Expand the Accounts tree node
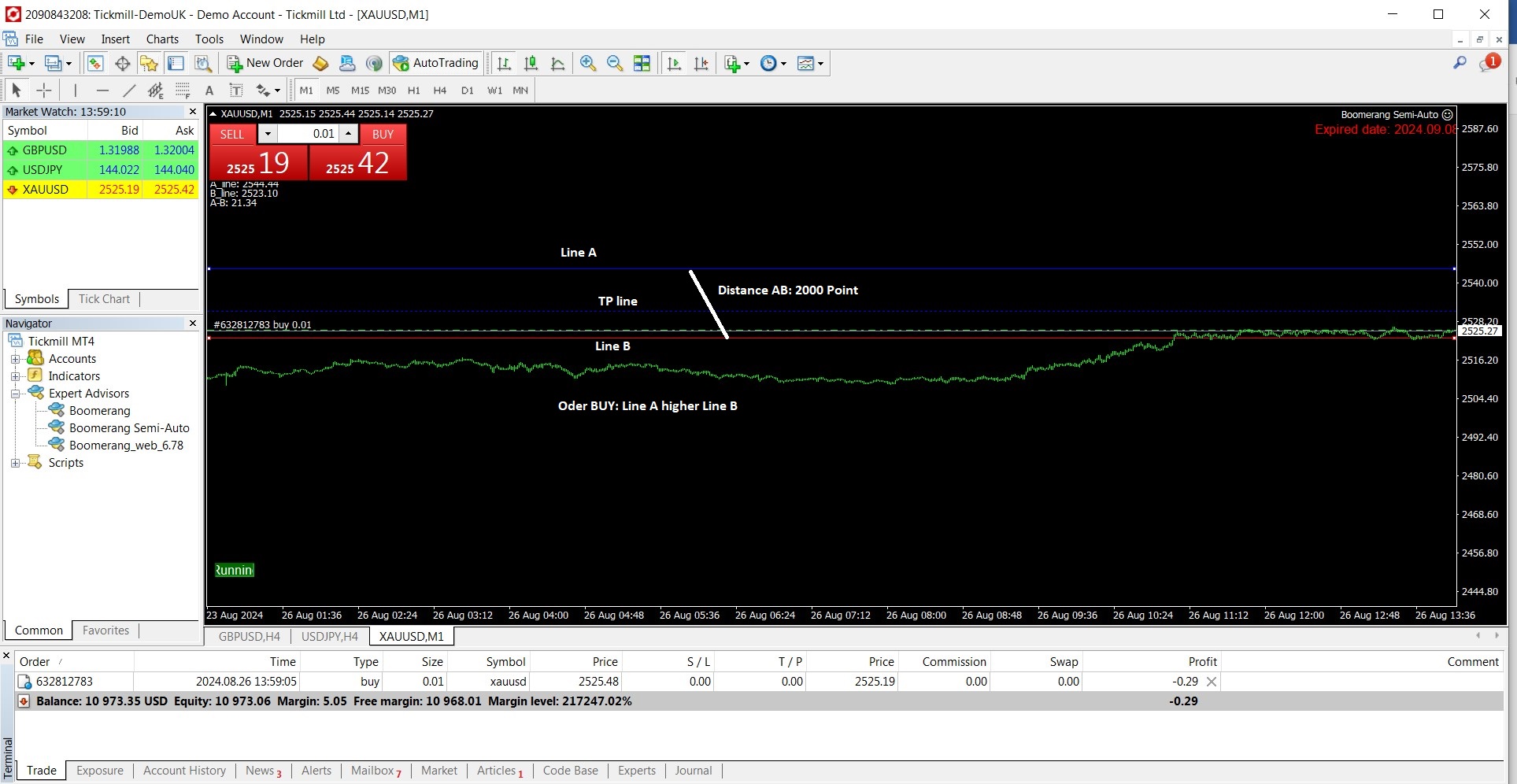 tap(15, 359)
